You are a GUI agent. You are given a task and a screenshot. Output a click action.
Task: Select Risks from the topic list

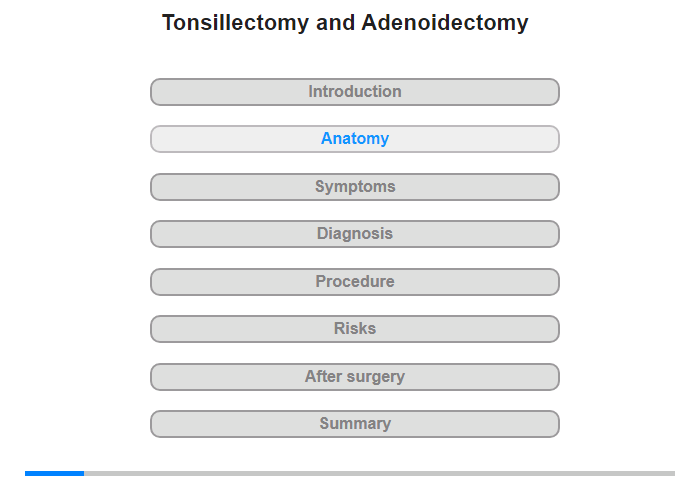[355, 328]
